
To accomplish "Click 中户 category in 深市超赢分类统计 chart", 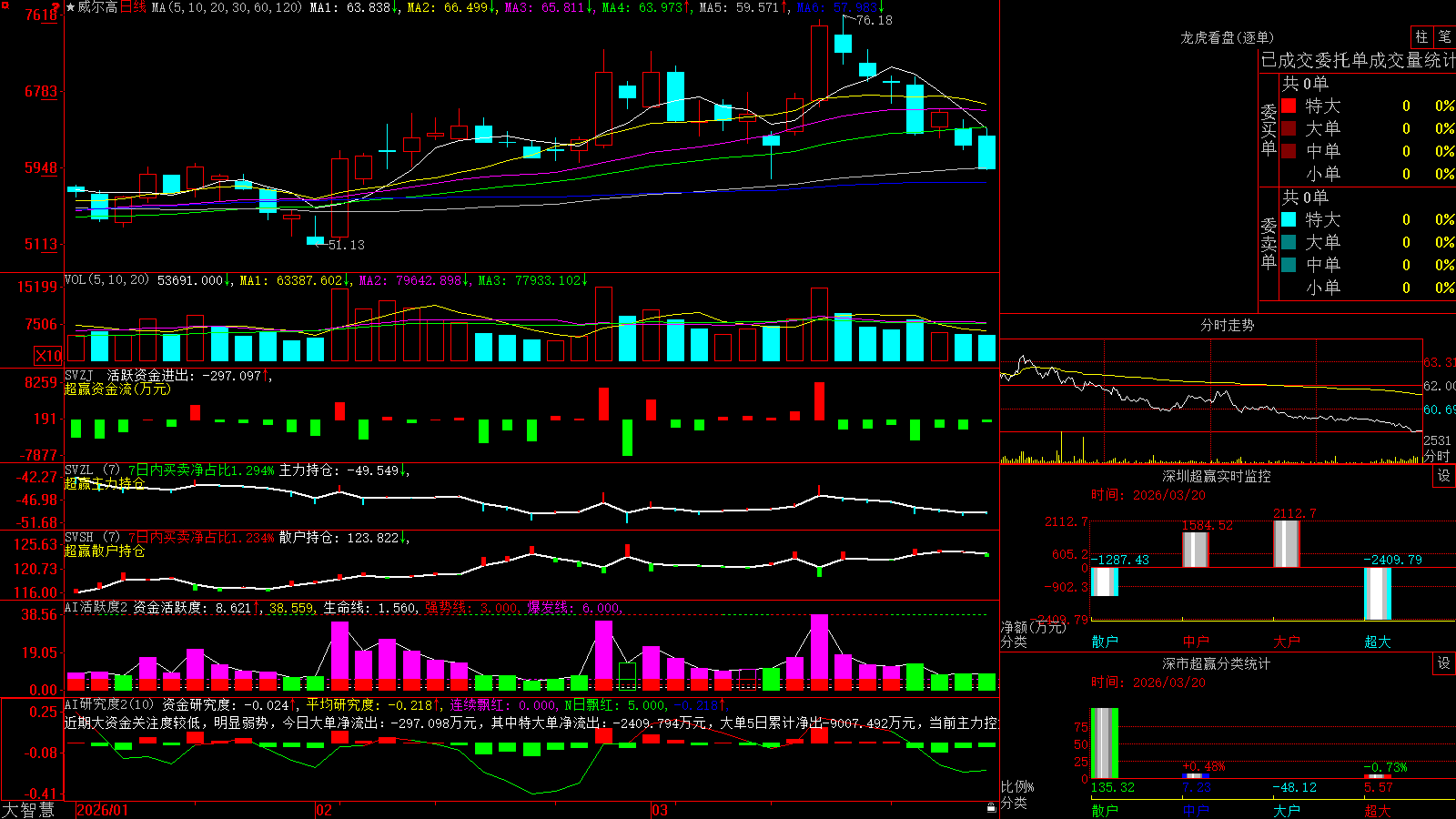I will 1196,810.
